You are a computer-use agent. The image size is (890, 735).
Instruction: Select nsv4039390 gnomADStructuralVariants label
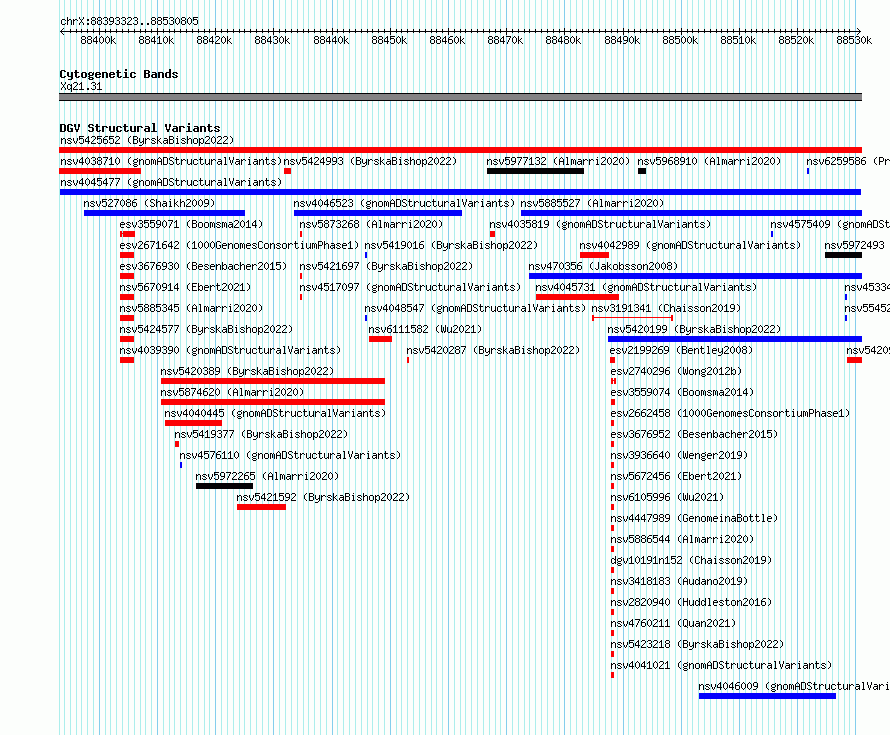(x=230, y=350)
